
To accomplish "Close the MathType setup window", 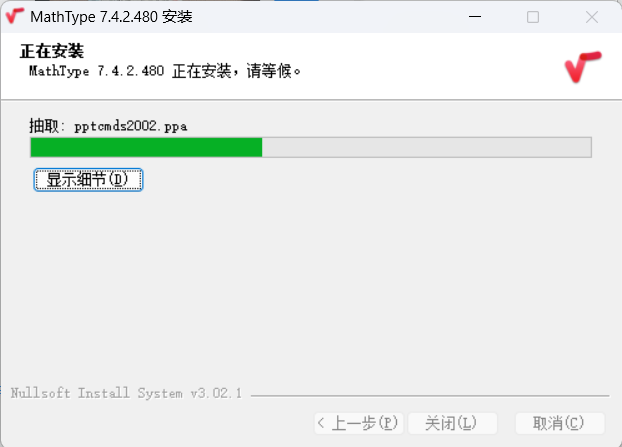I will [591, 17].
